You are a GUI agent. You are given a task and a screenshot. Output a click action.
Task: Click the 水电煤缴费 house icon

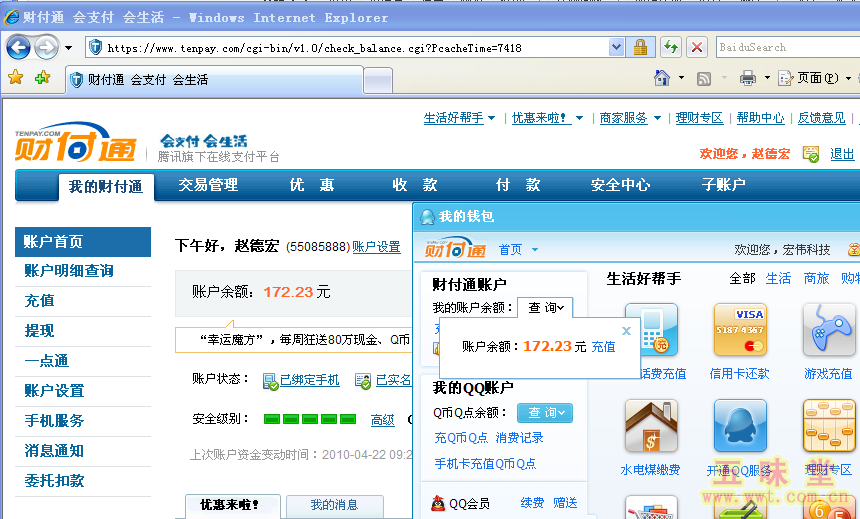click(650, 427)
